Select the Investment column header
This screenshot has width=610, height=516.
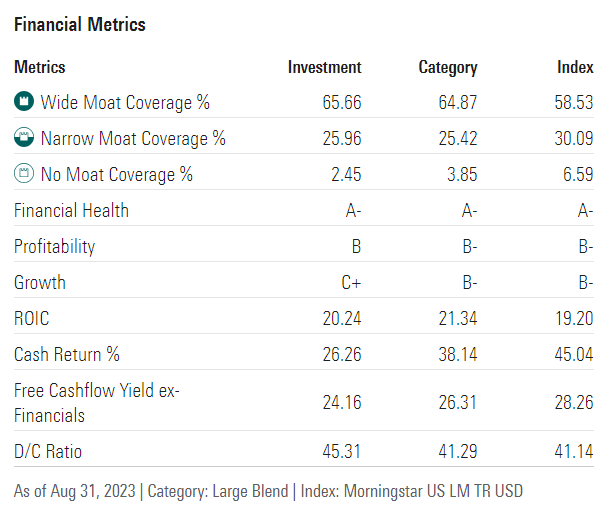[324, 67]
